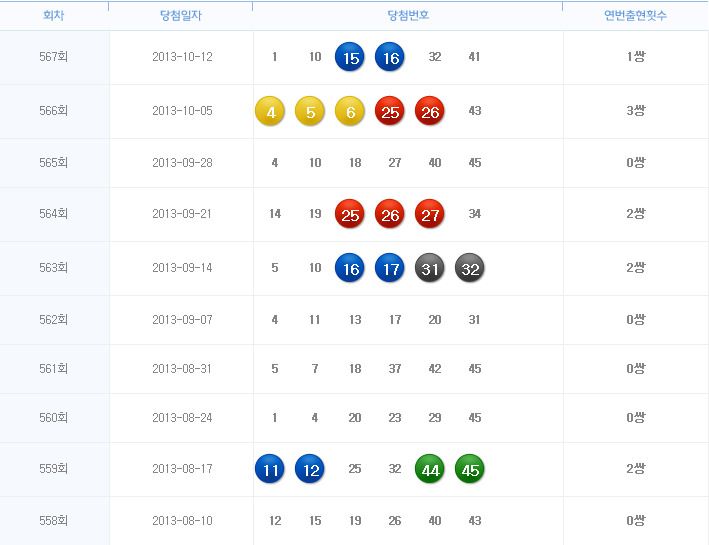Click draw date 2013-08-31
The image size is (709, 545).
coord(182,369)
